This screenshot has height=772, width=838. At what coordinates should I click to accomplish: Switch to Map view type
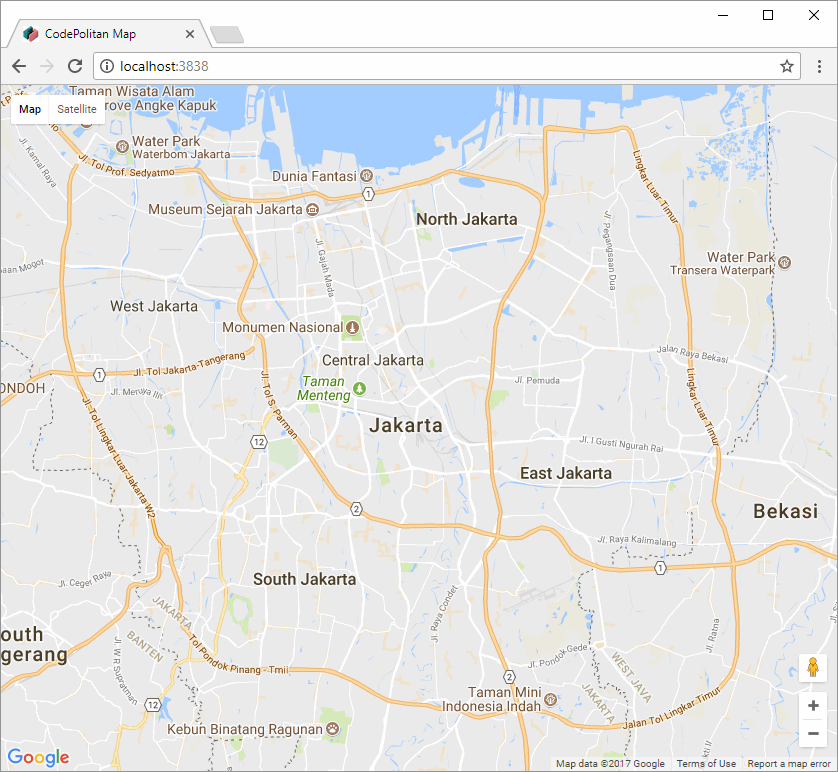30,109
